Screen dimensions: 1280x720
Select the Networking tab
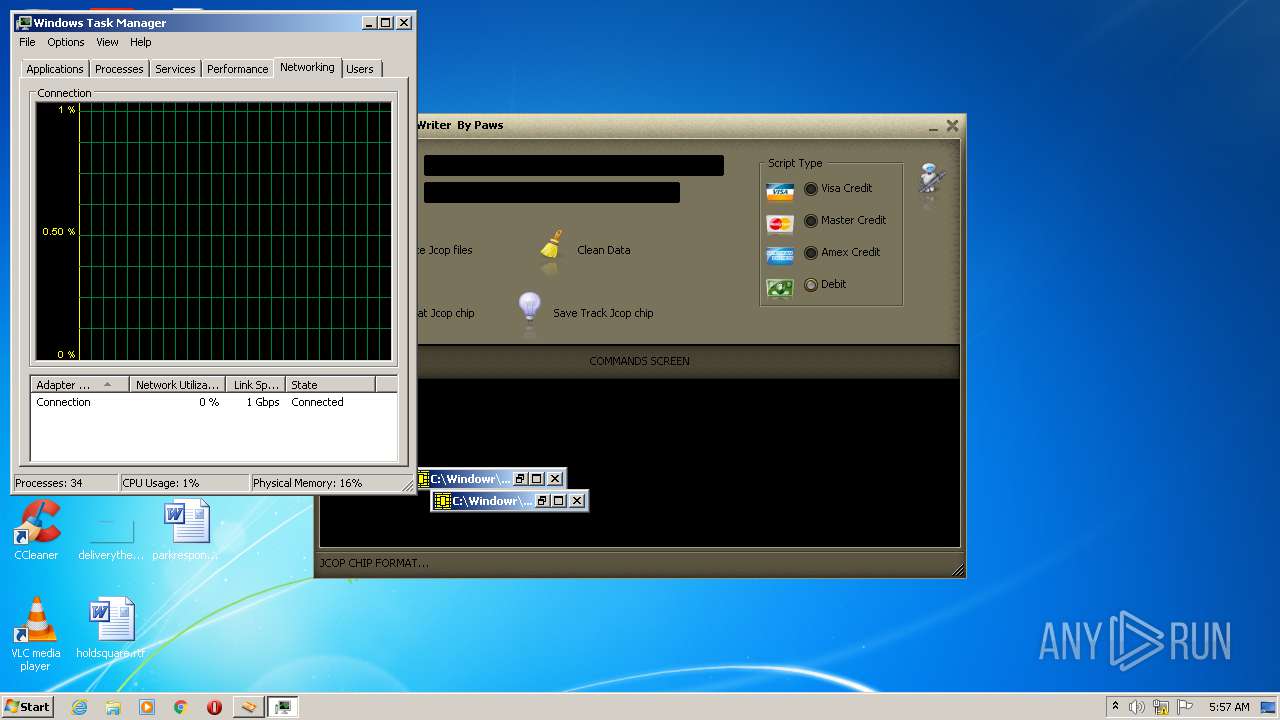[307, 67]
